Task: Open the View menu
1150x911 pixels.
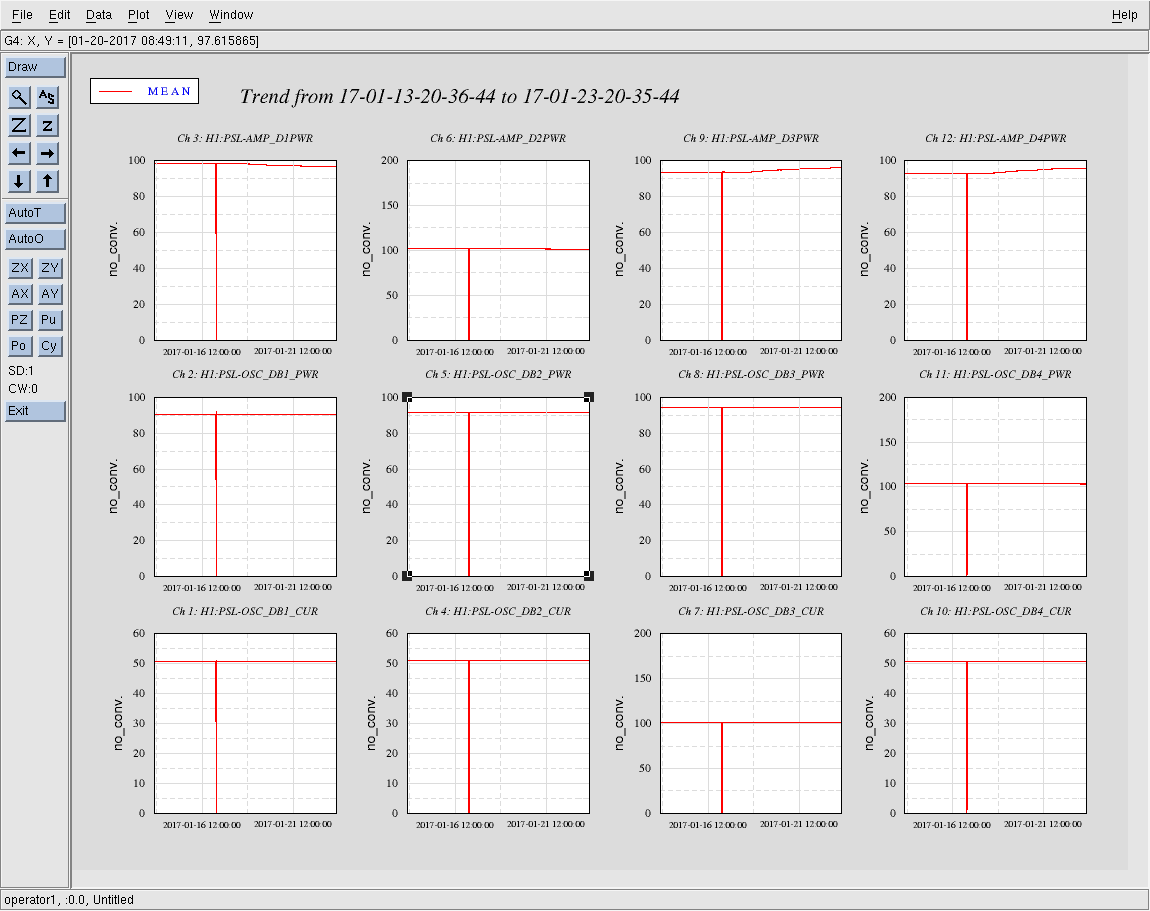Action: 179,15
